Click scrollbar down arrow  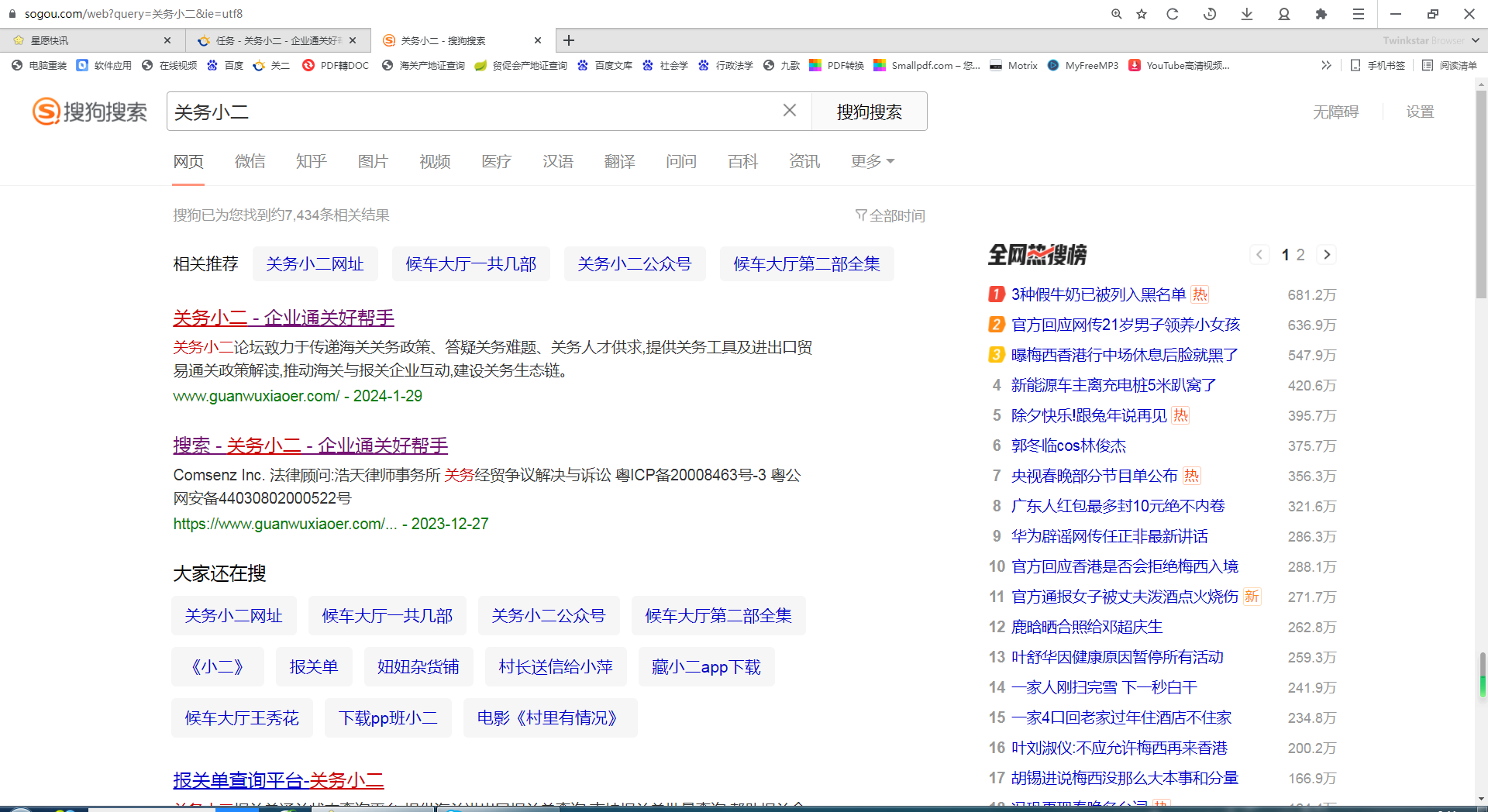(1481, 799)
